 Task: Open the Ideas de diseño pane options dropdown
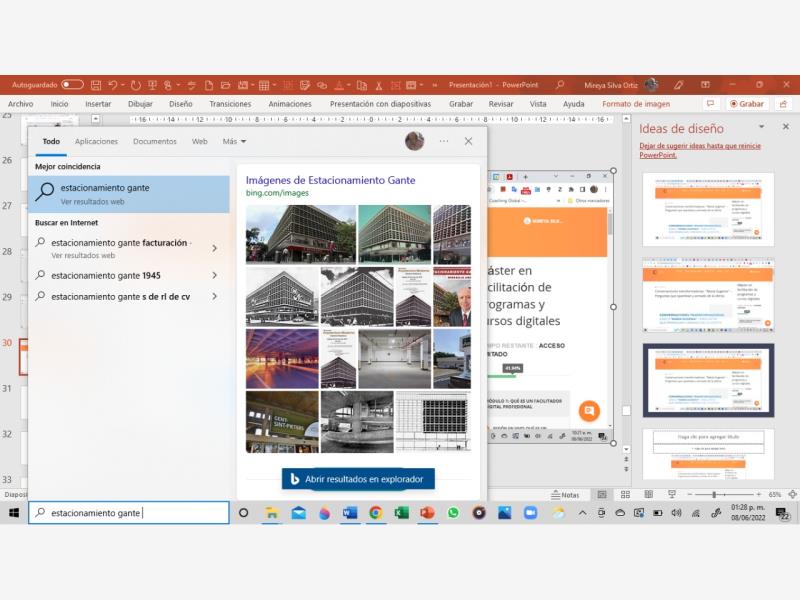[761, 127]
